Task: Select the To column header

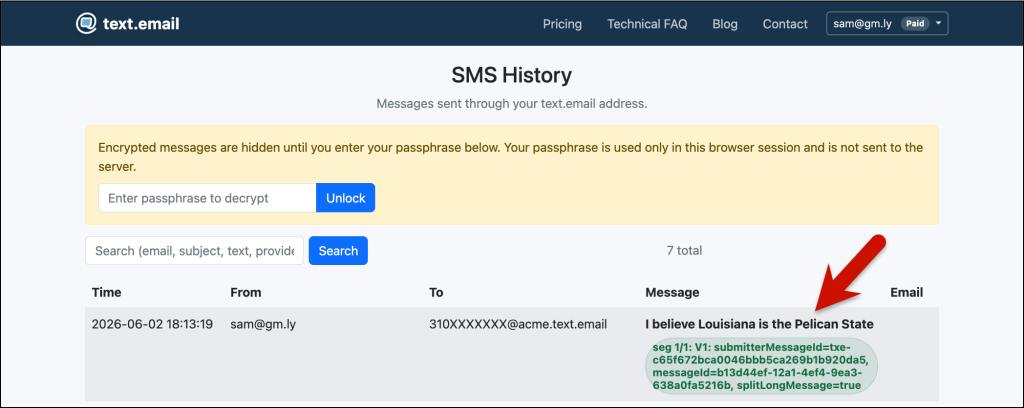Action: [436, 292]
